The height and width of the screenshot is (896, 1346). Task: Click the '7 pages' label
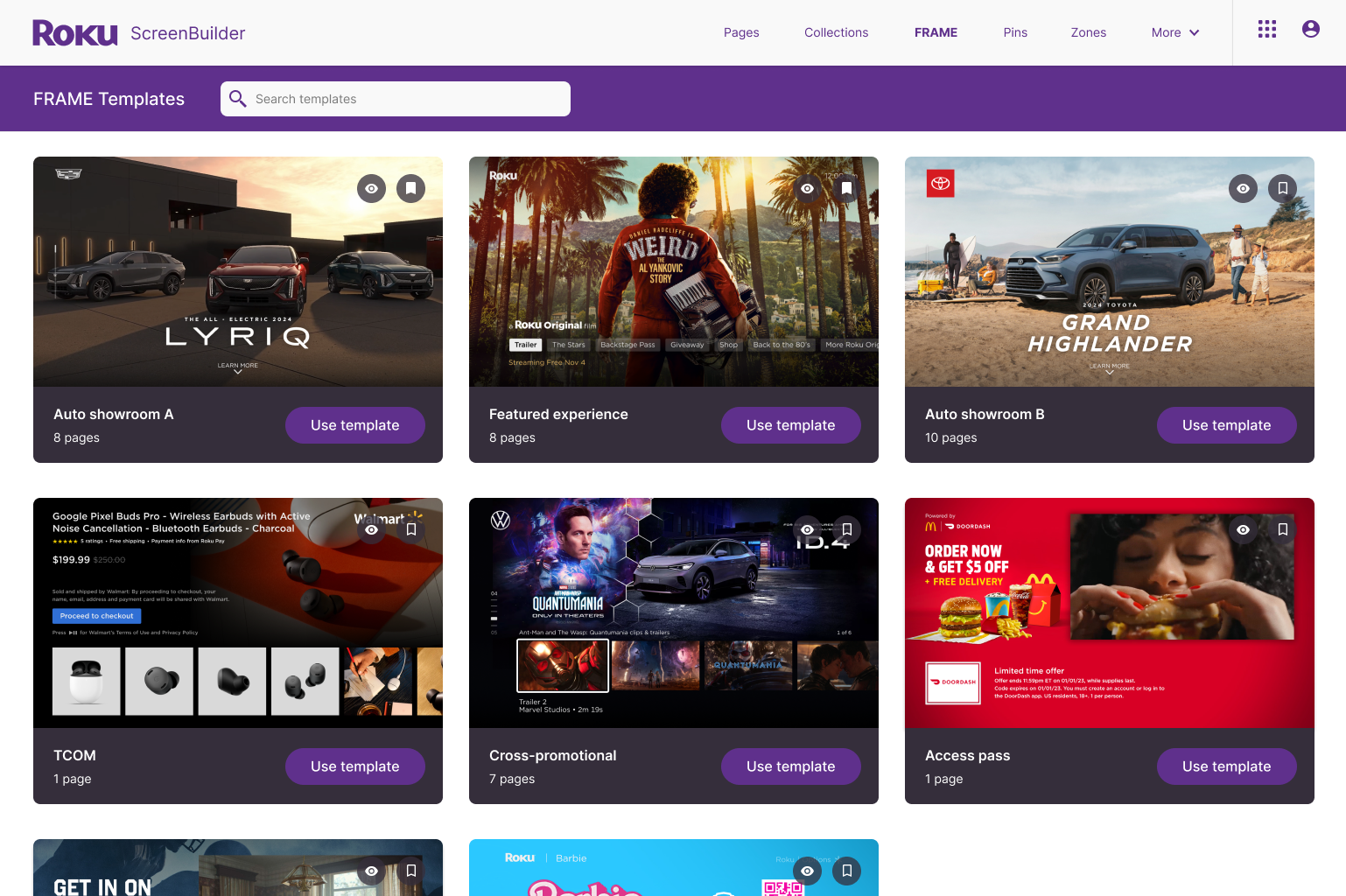tap(512, 779)
